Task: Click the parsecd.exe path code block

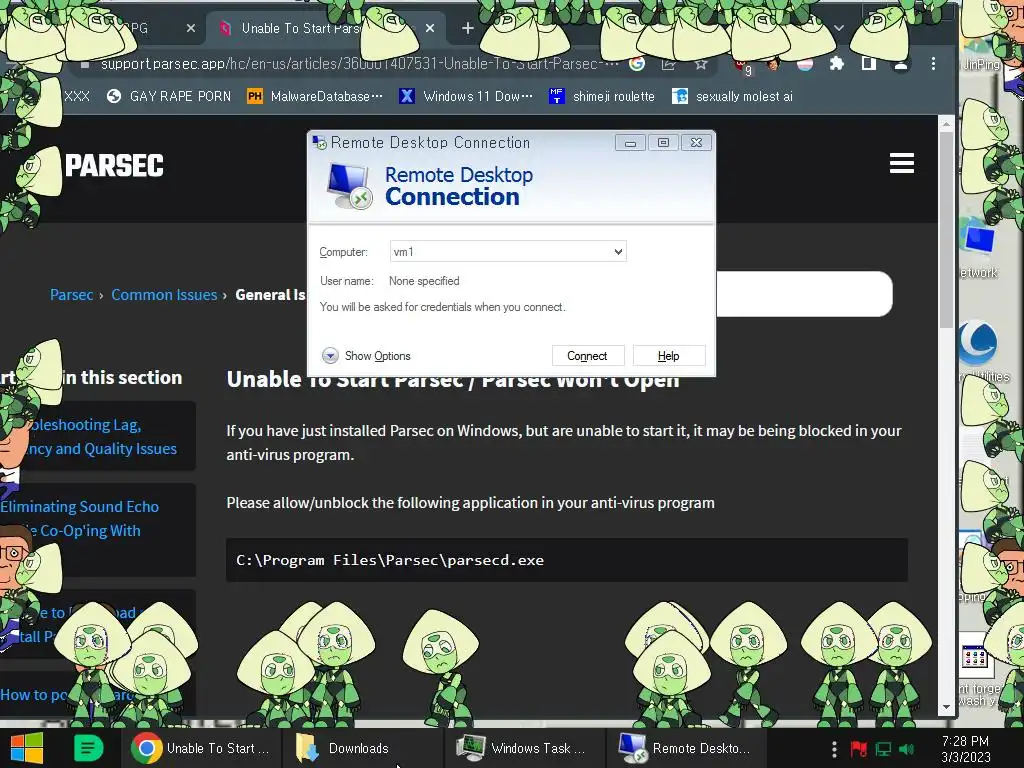Action: tap(566, 560)
